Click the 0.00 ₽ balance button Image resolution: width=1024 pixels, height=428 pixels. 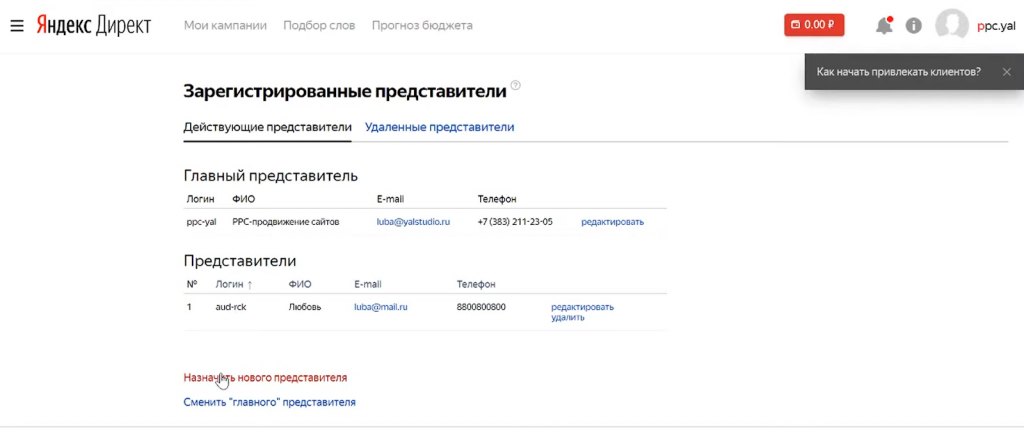pyautogui.click(x=814, y=25)
